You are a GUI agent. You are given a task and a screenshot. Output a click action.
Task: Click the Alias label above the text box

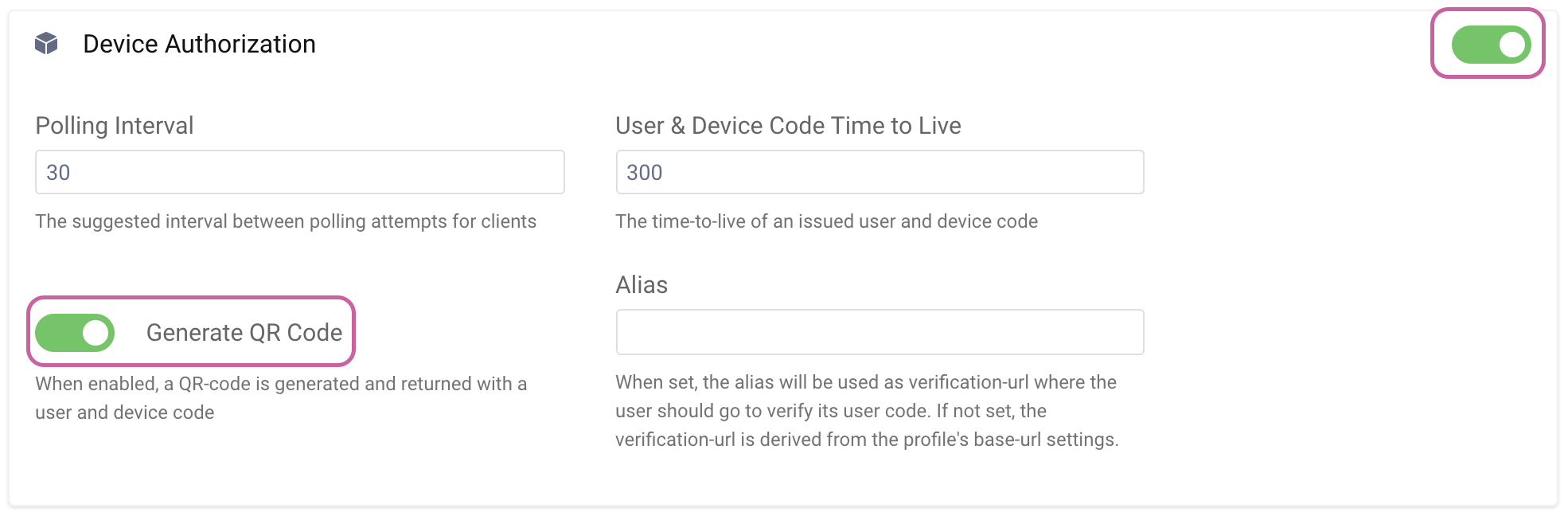click(x=641, y=284)
